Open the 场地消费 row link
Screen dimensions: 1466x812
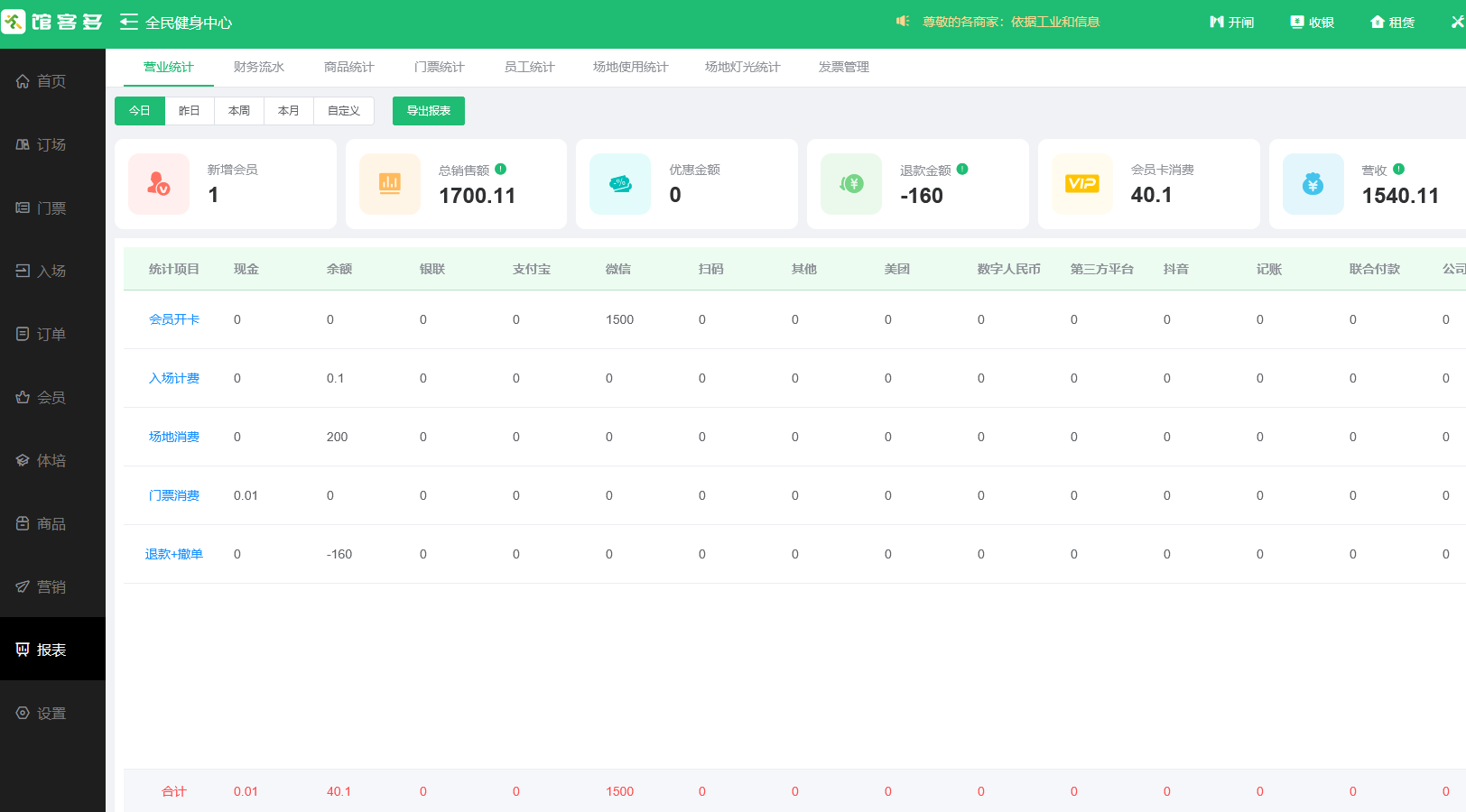[174, 437]
